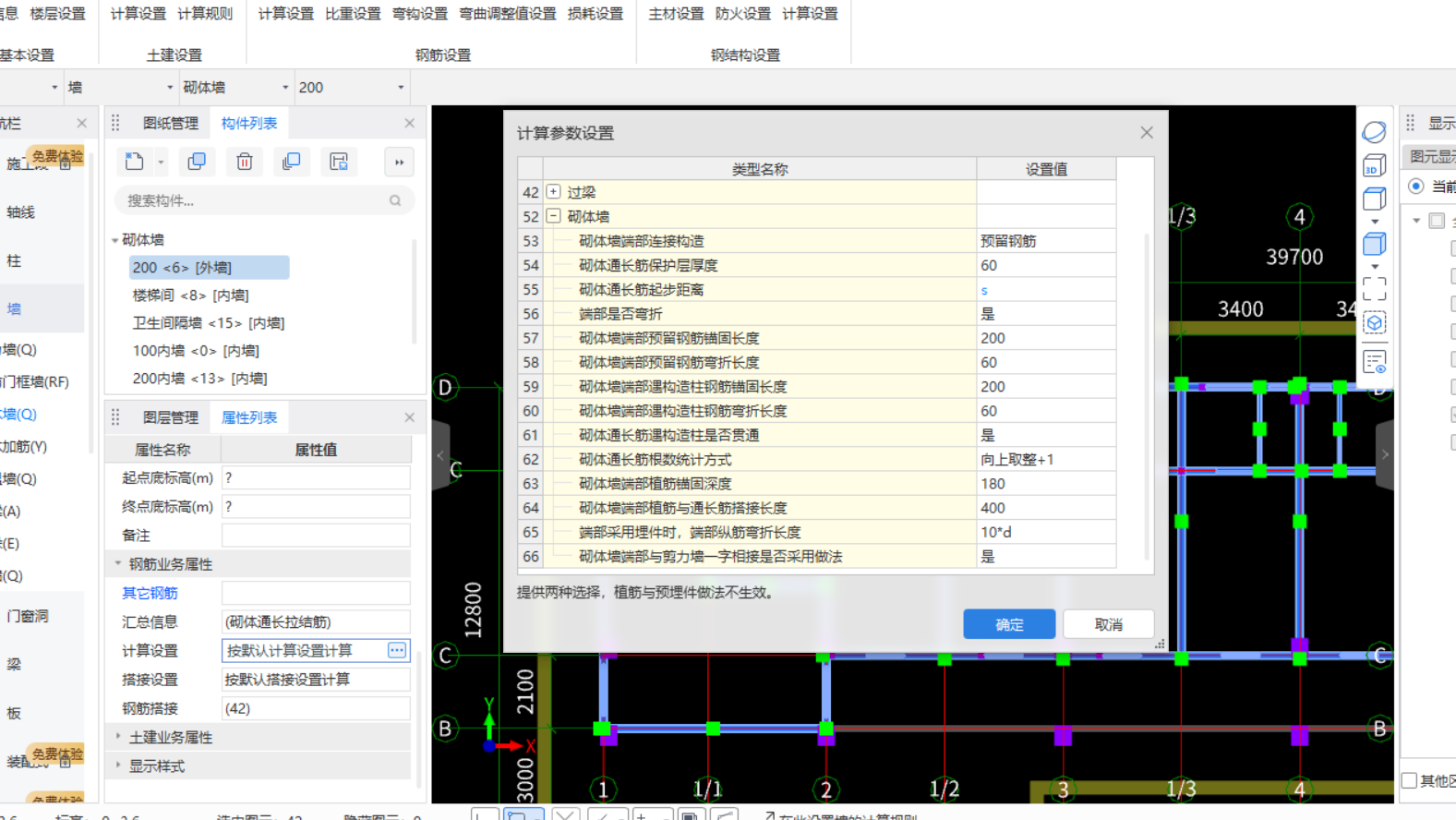The width and height of the screenshot is (1456, 820).
Task: Toggle the 3D view cube icon
Action: (x=1374, y=165)
